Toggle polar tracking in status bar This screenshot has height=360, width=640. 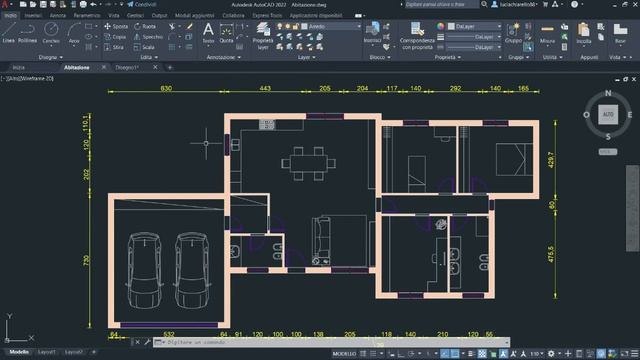pos(411,354)
